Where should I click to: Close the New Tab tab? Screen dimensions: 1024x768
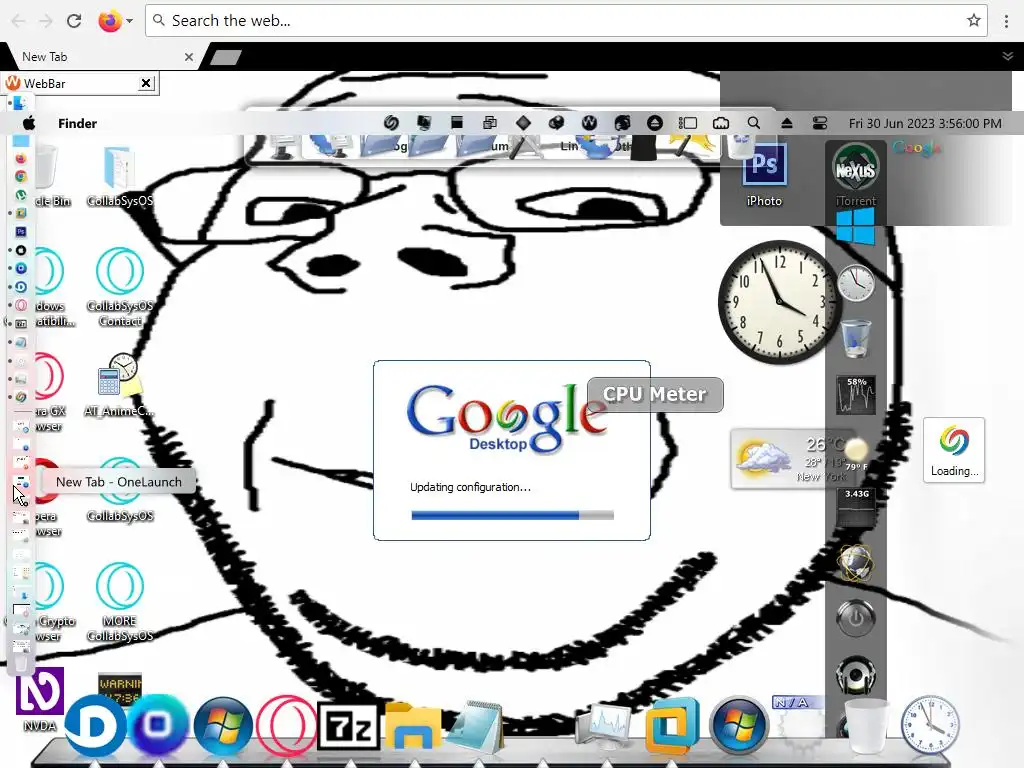click(189, 57)
